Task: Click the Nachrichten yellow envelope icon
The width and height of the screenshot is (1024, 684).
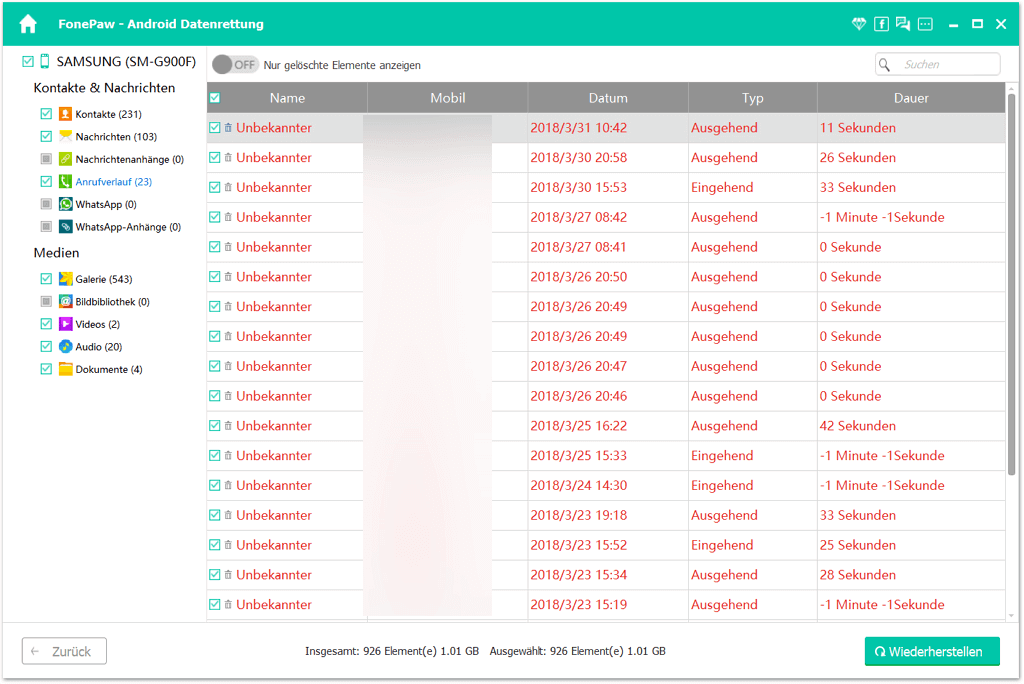Action: (x=65, y=137)
